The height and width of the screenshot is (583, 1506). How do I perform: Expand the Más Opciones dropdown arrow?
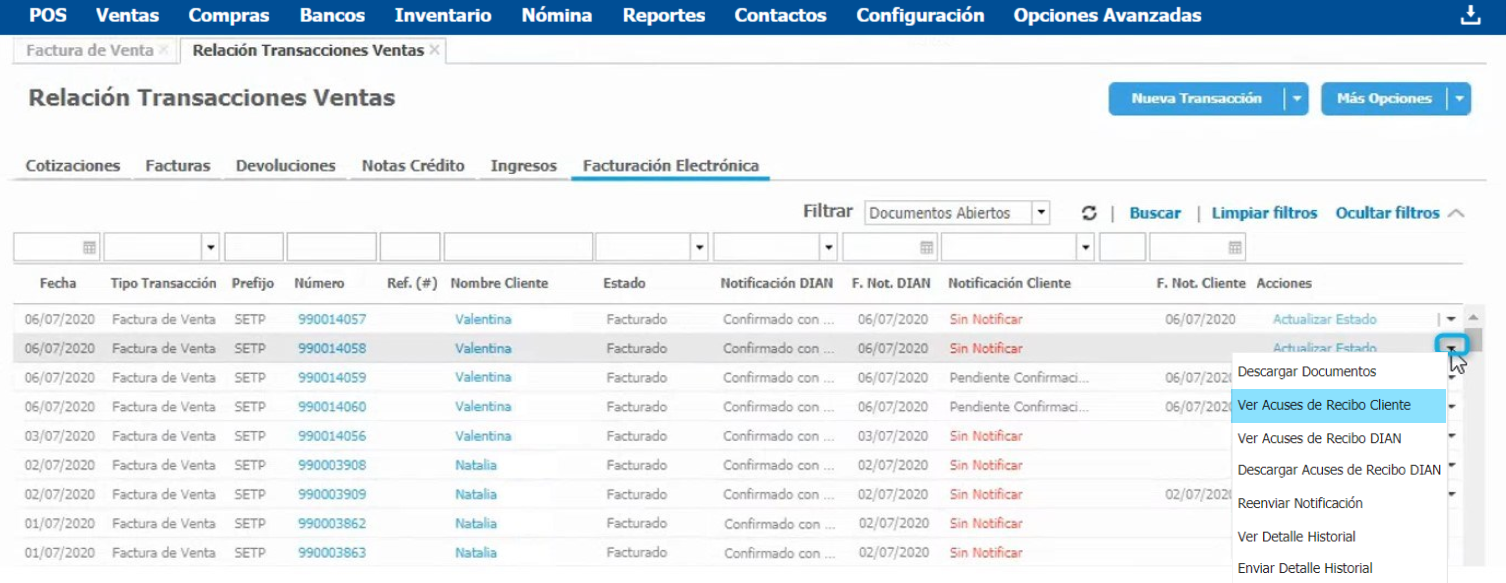[1459, 99]
